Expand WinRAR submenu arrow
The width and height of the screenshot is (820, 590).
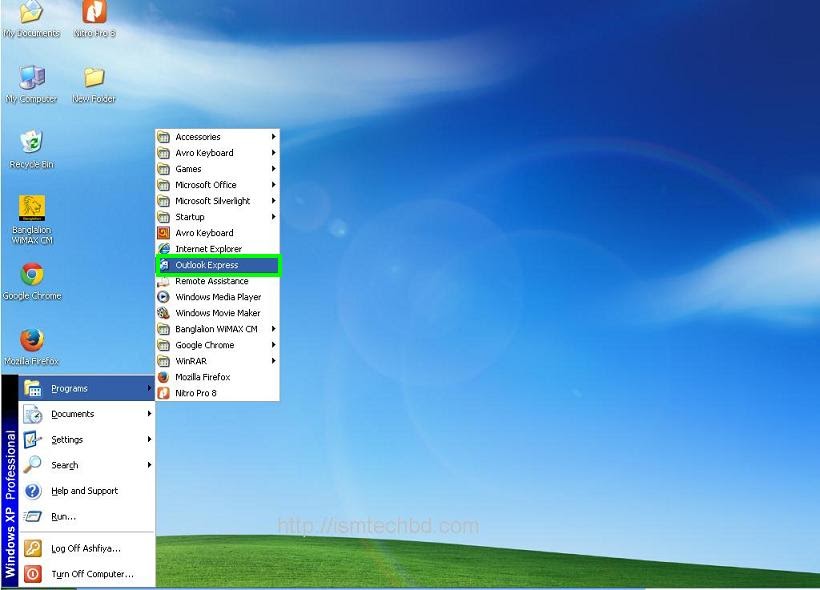coord(274,361)
